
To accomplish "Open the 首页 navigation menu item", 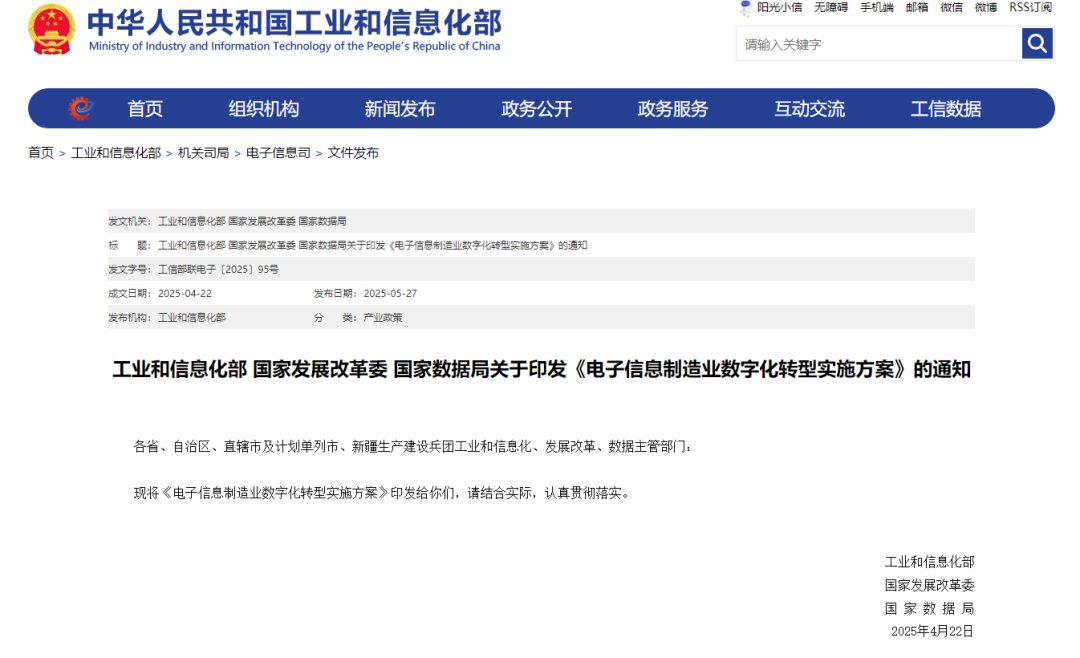I will [145, 109].
